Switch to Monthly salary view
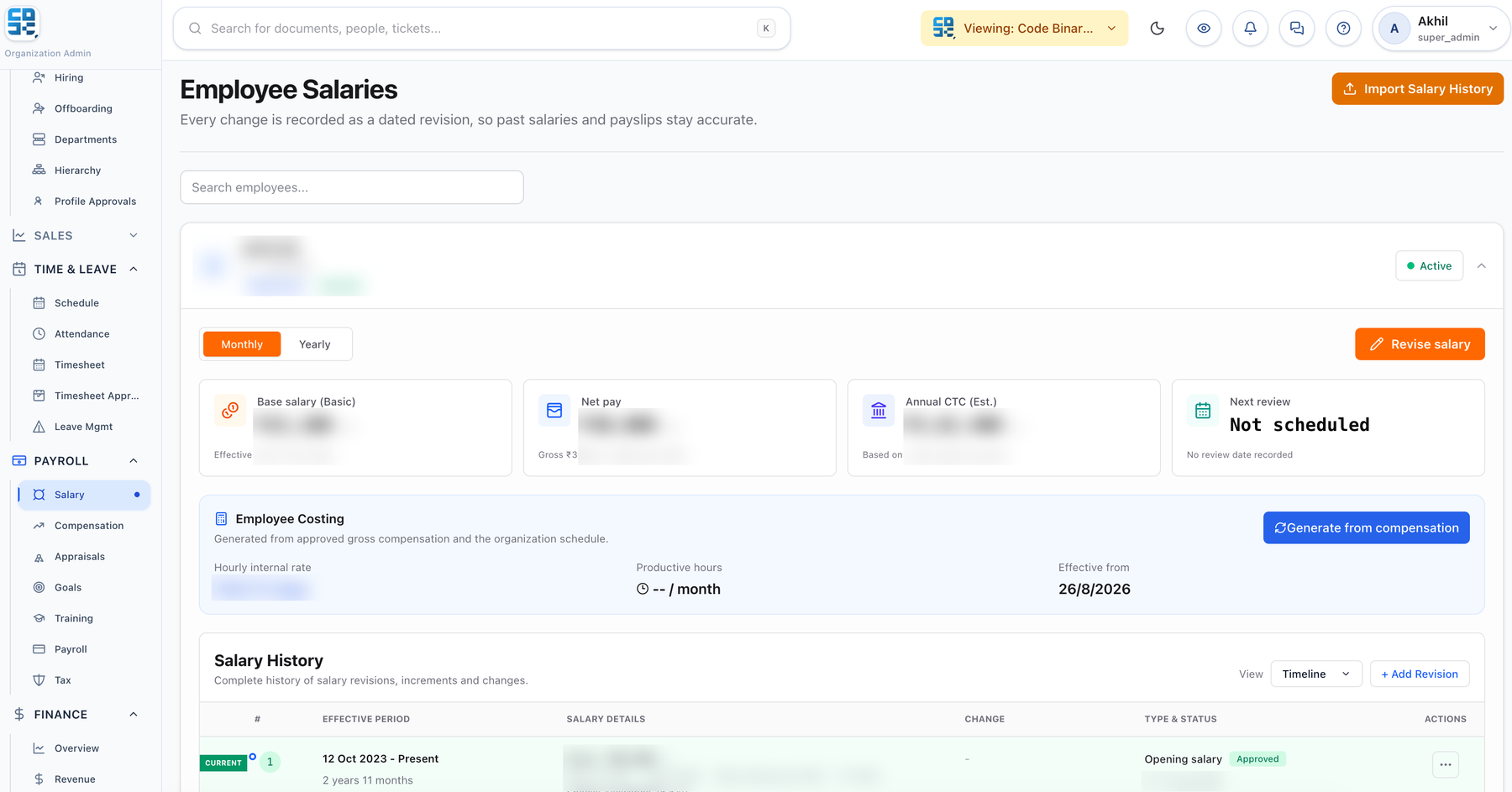 point(242,344)
